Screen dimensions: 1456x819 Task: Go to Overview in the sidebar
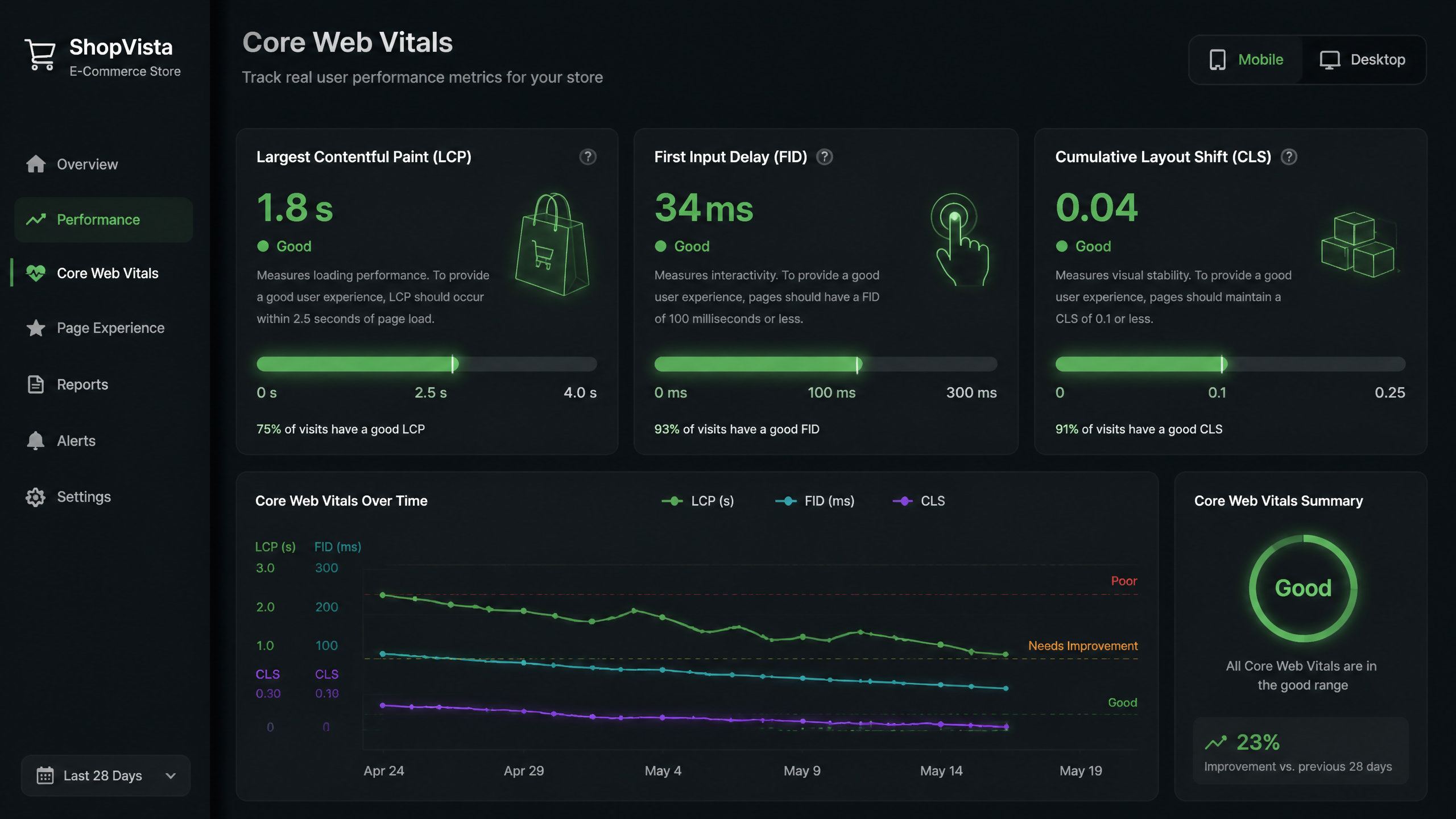click(x=104, y=164)
